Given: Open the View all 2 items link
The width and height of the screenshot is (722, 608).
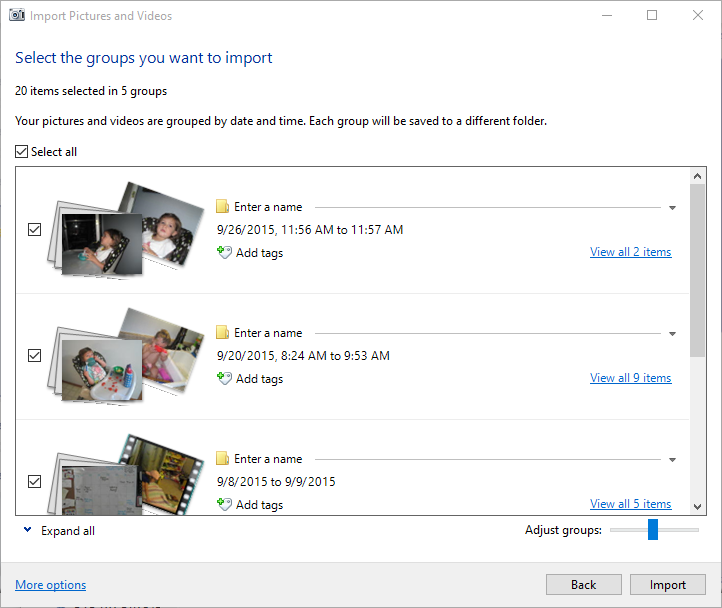Looking at the screenshot, I should [630, 252].
